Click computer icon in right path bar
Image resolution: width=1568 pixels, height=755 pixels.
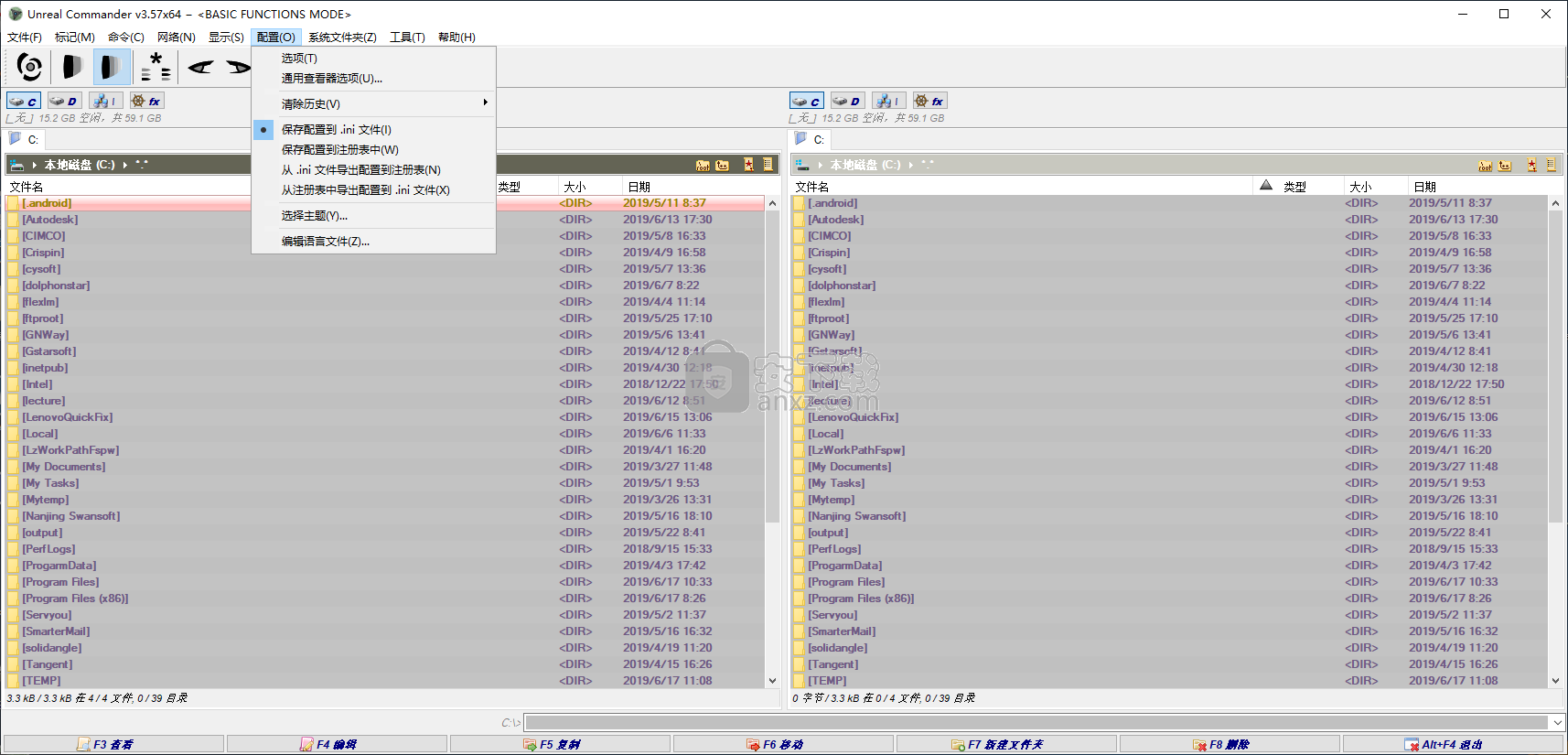[x=802, y=165]
